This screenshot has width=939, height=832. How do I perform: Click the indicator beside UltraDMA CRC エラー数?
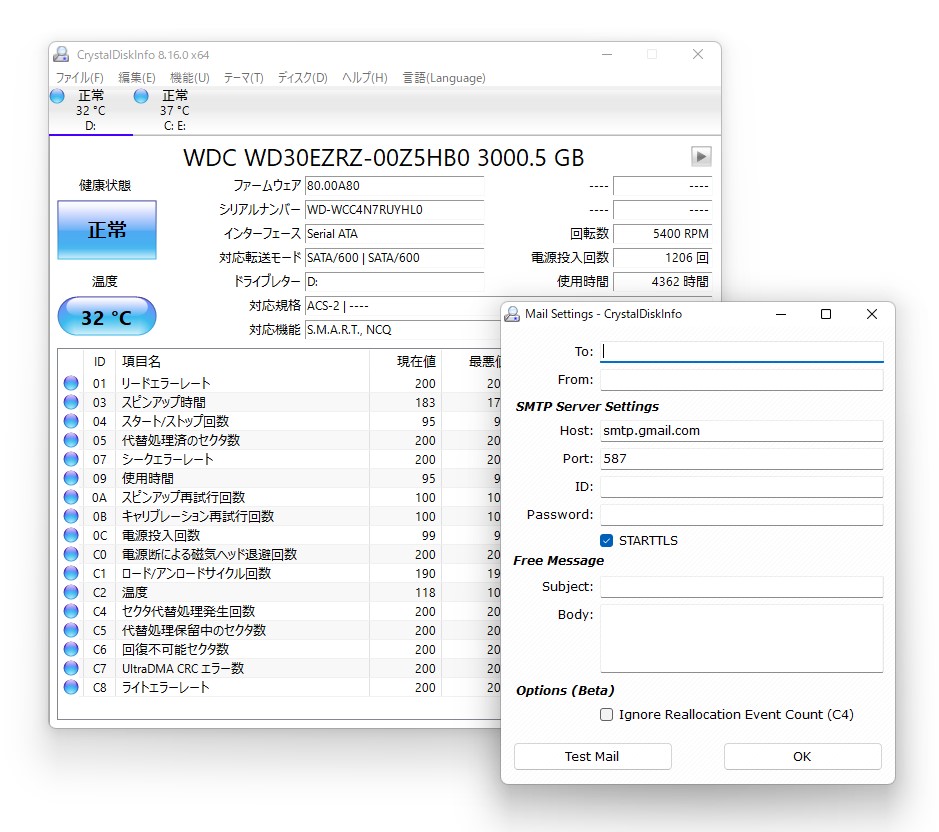69,668
